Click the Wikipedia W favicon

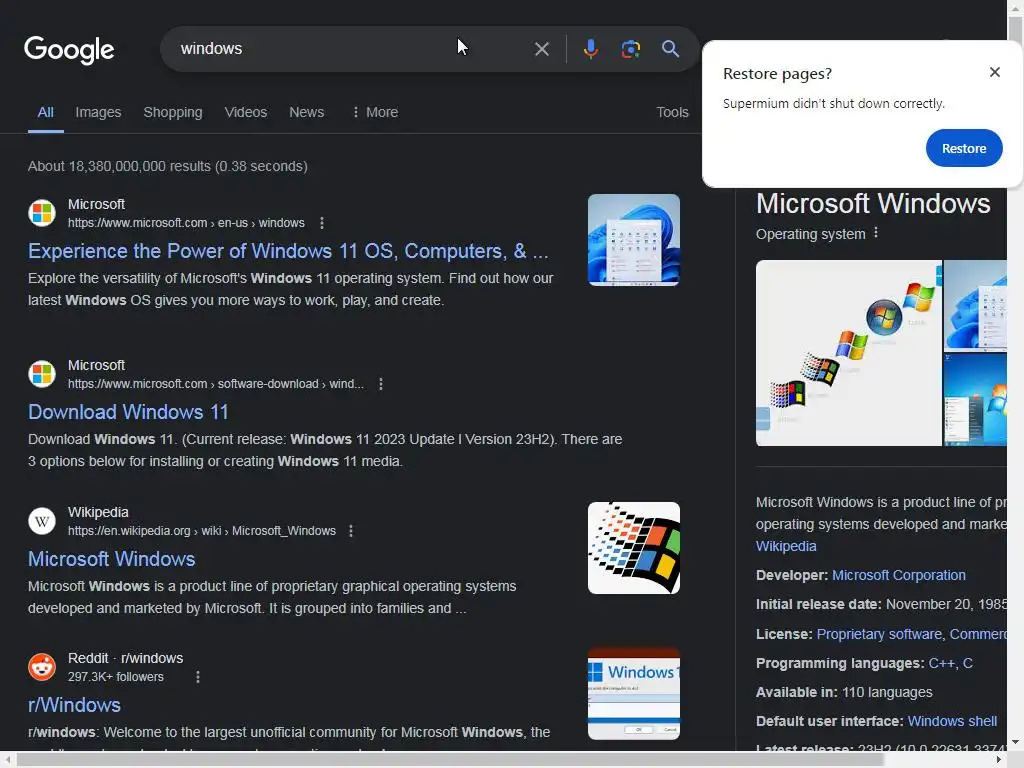coord(42,521)
